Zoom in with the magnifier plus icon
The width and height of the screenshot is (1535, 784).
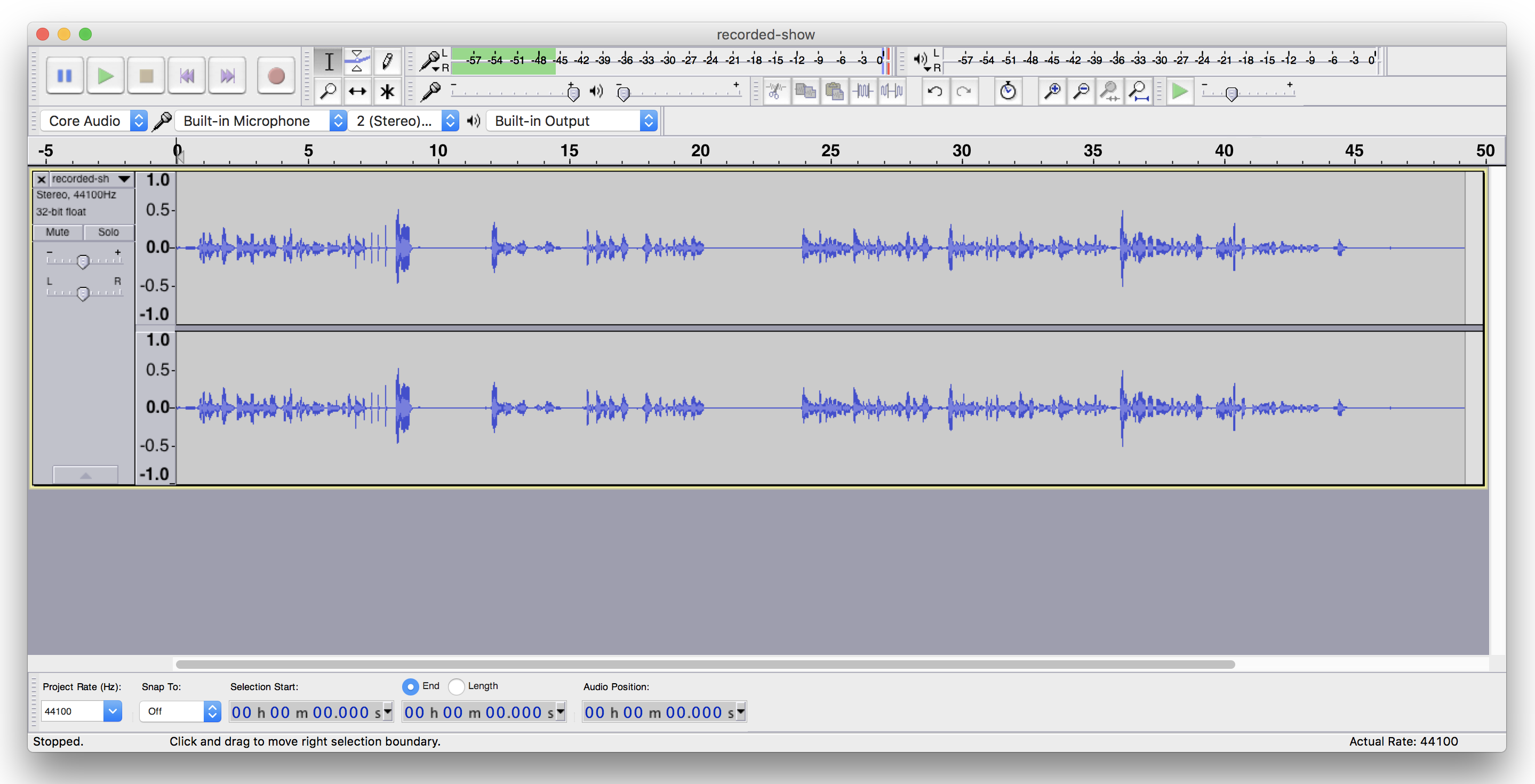pos(1052,91)
